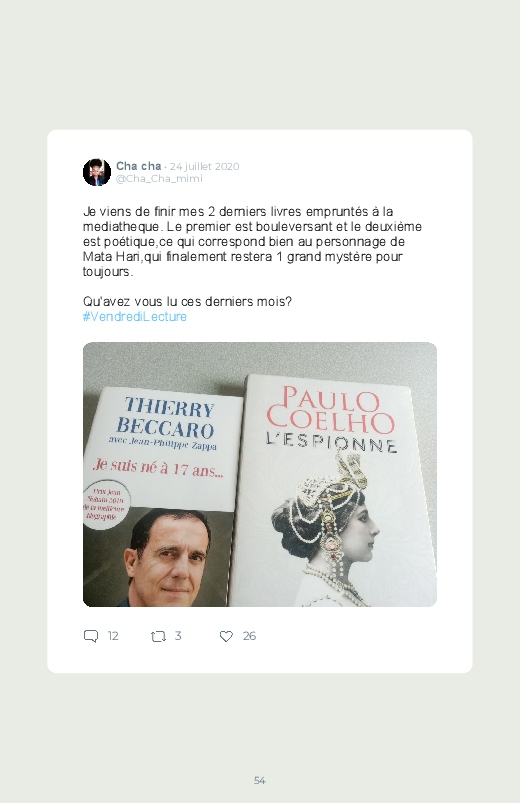Click the reply speech bubble icon
The height and width of the screenshot is (803, 520).
(x=91, y=636)
